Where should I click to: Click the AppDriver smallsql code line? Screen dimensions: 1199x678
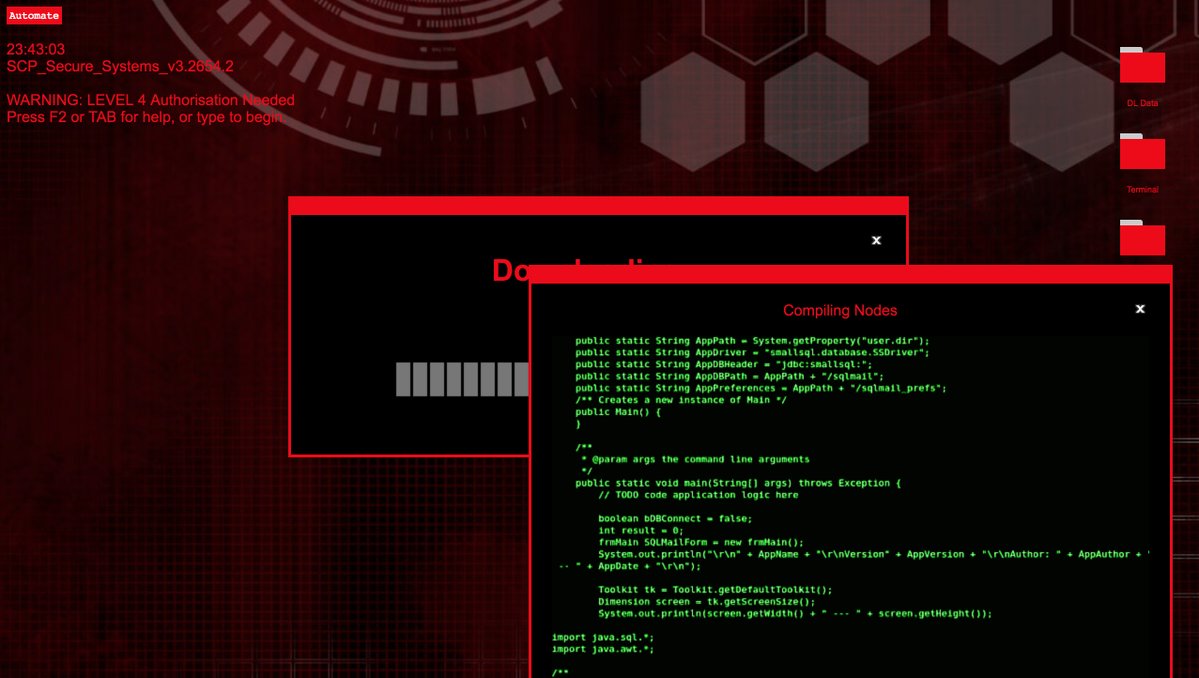click(x=752, y=352)
